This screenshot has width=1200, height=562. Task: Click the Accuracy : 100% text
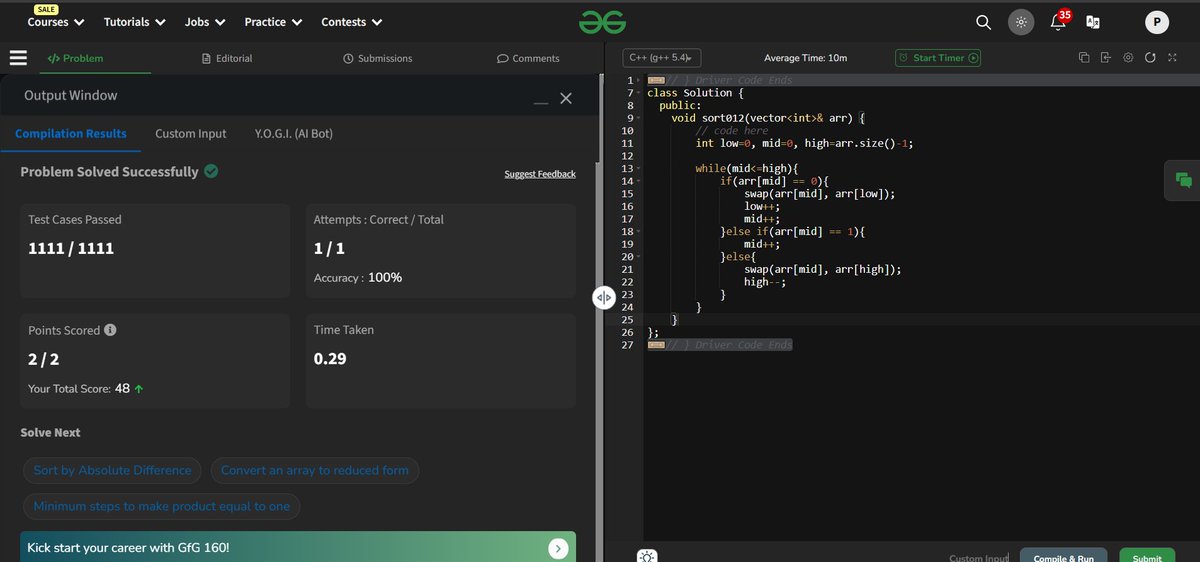358,277
